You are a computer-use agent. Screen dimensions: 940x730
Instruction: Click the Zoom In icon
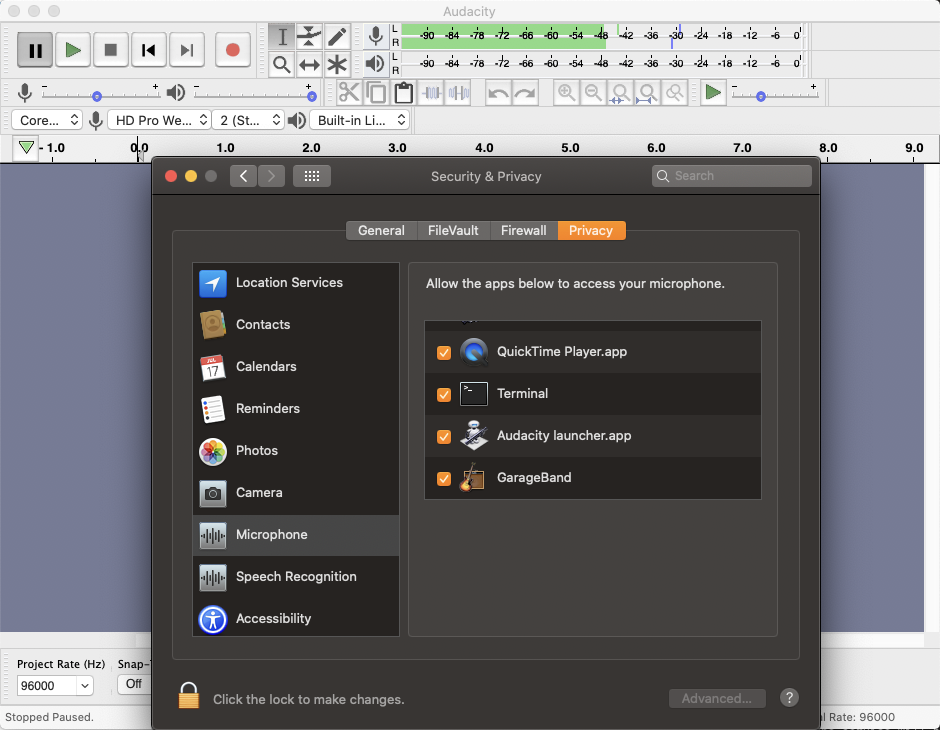click(x=566, y=93)
